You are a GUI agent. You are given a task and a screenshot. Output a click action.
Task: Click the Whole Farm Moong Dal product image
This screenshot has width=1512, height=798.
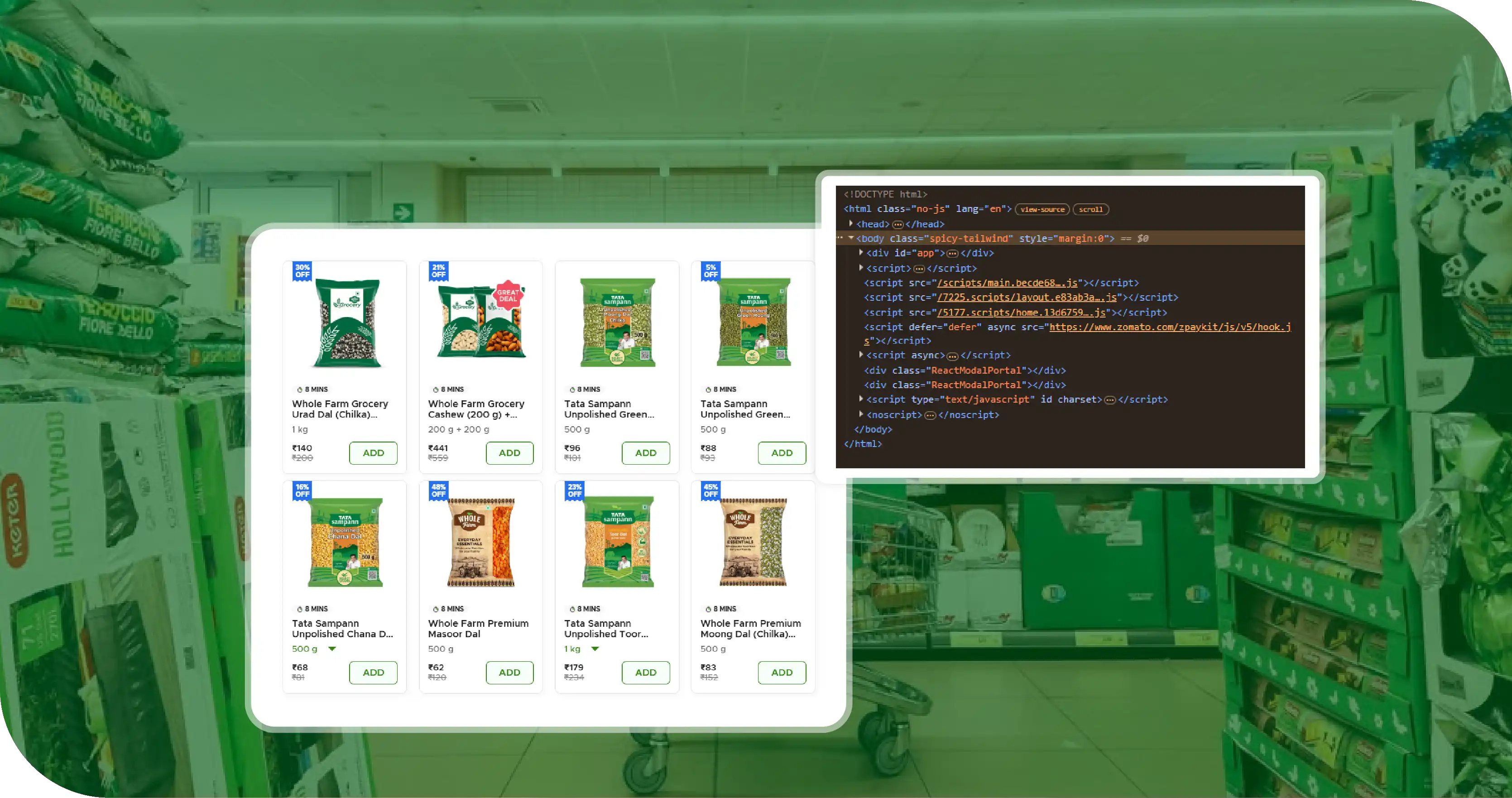(753, 543)
